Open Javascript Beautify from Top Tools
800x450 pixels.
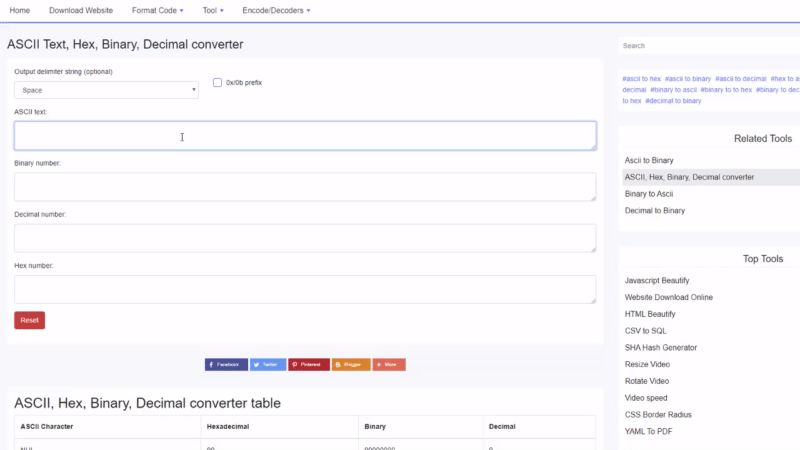(x=657, y=281)
